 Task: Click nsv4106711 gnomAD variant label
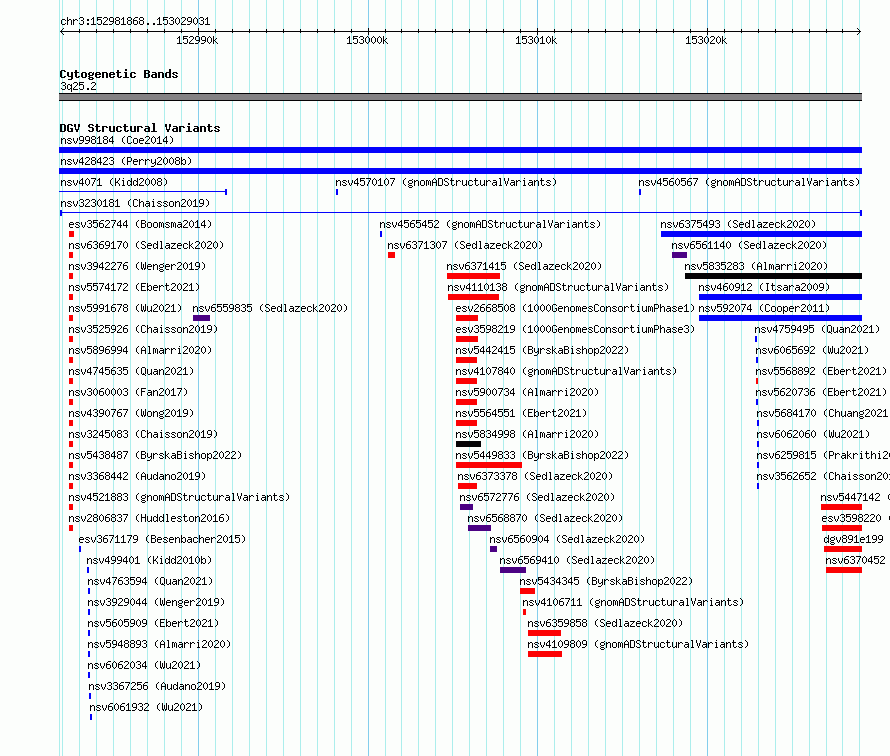633,602
